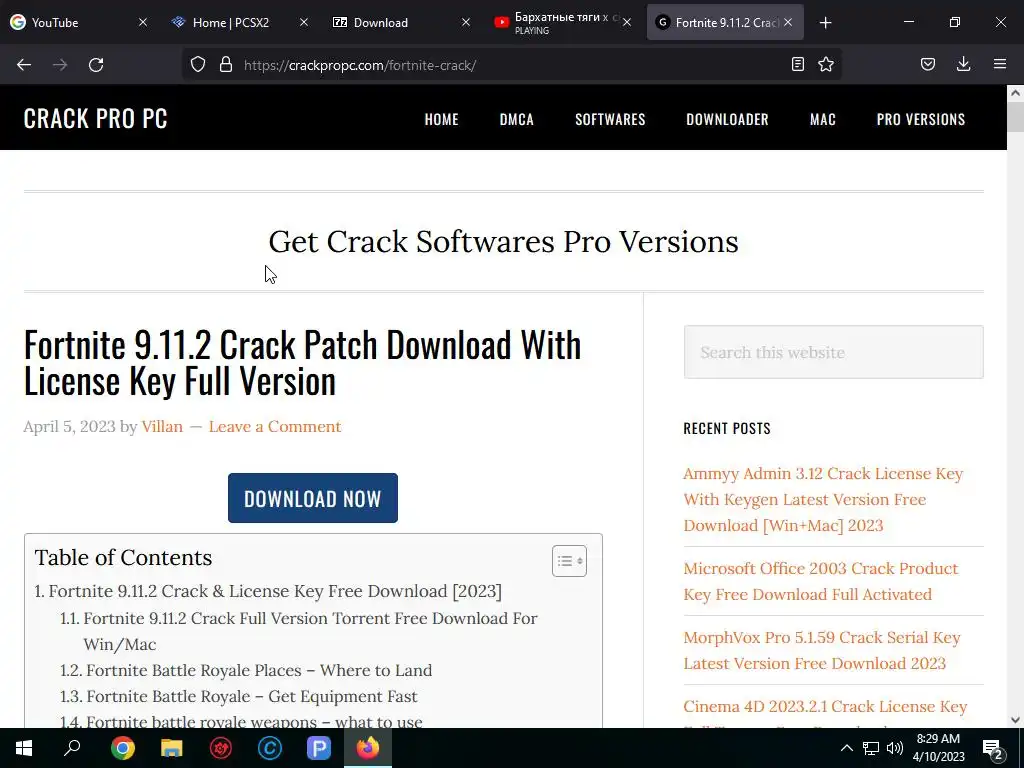Open the volume speaker tray icon
The width and height of the screenshot is (1024, 768).
tap(895, 748)
